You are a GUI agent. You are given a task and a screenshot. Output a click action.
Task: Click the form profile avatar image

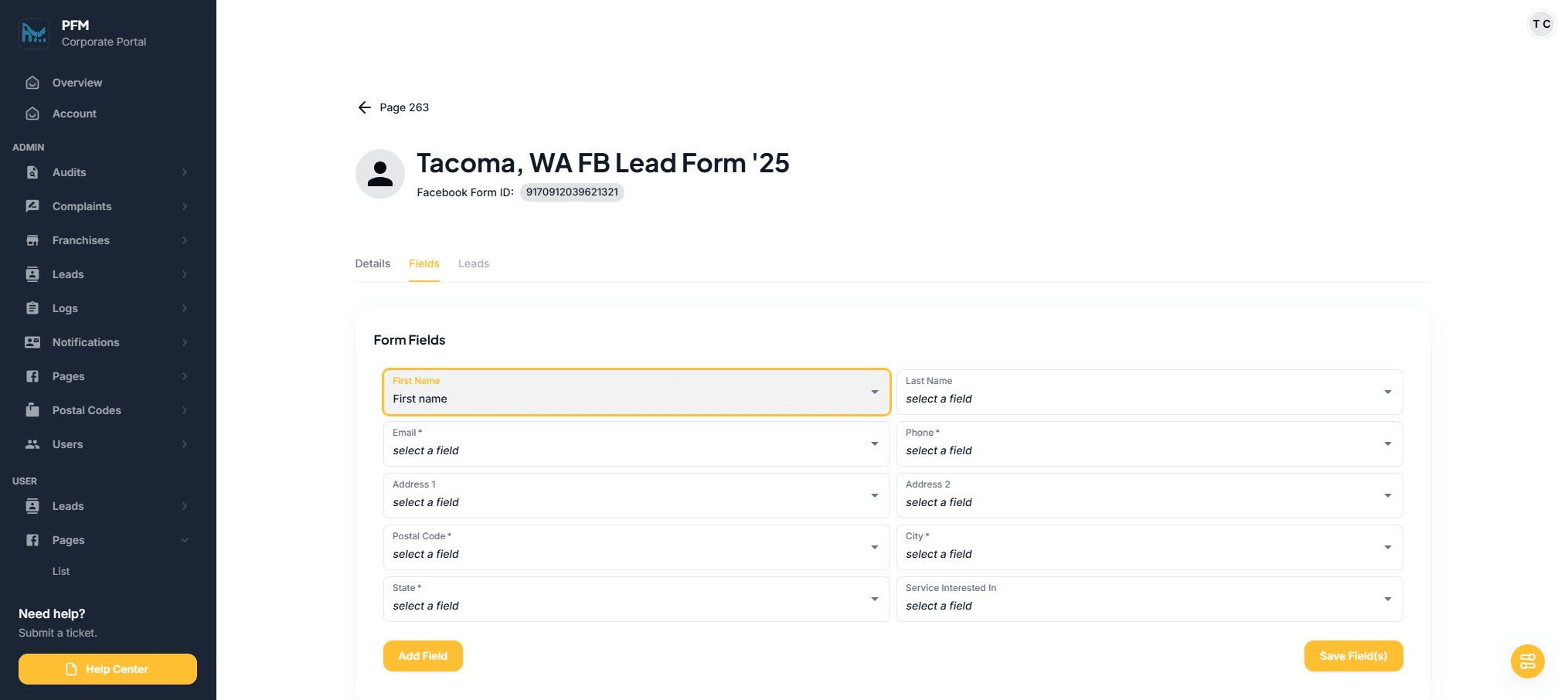379,174
